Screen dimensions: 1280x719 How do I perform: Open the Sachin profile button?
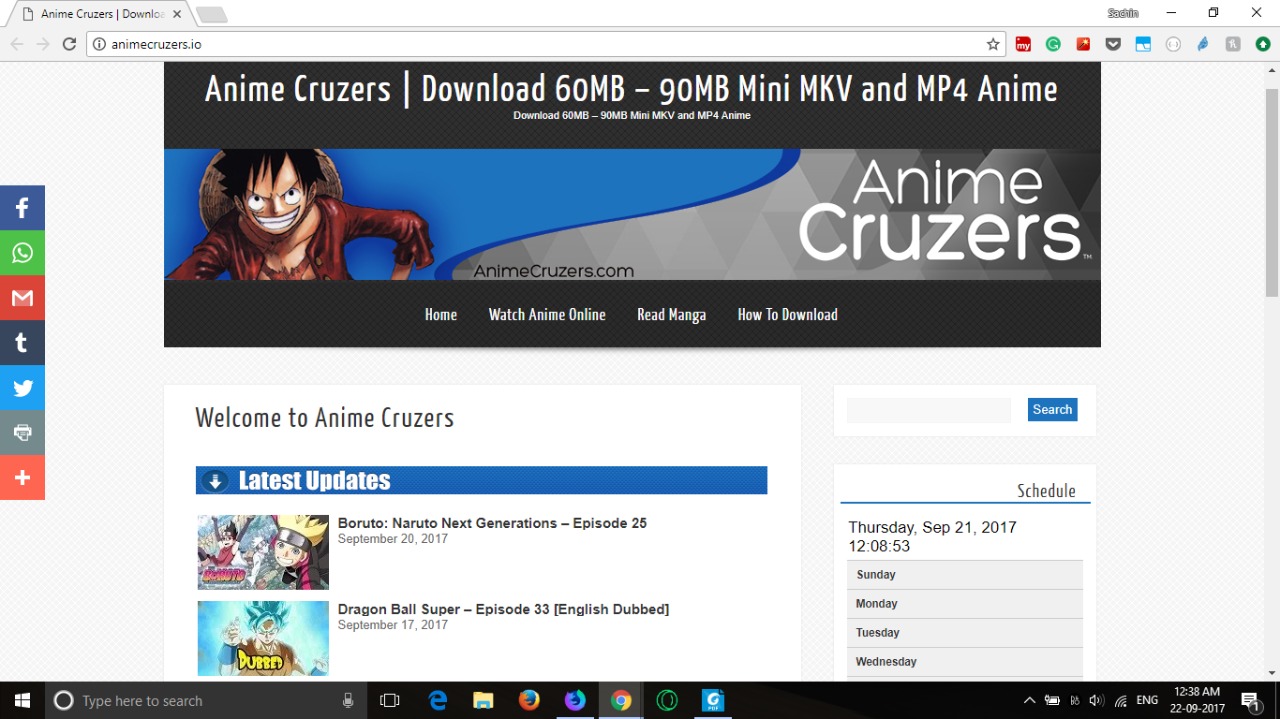[x=1123, y=13]
